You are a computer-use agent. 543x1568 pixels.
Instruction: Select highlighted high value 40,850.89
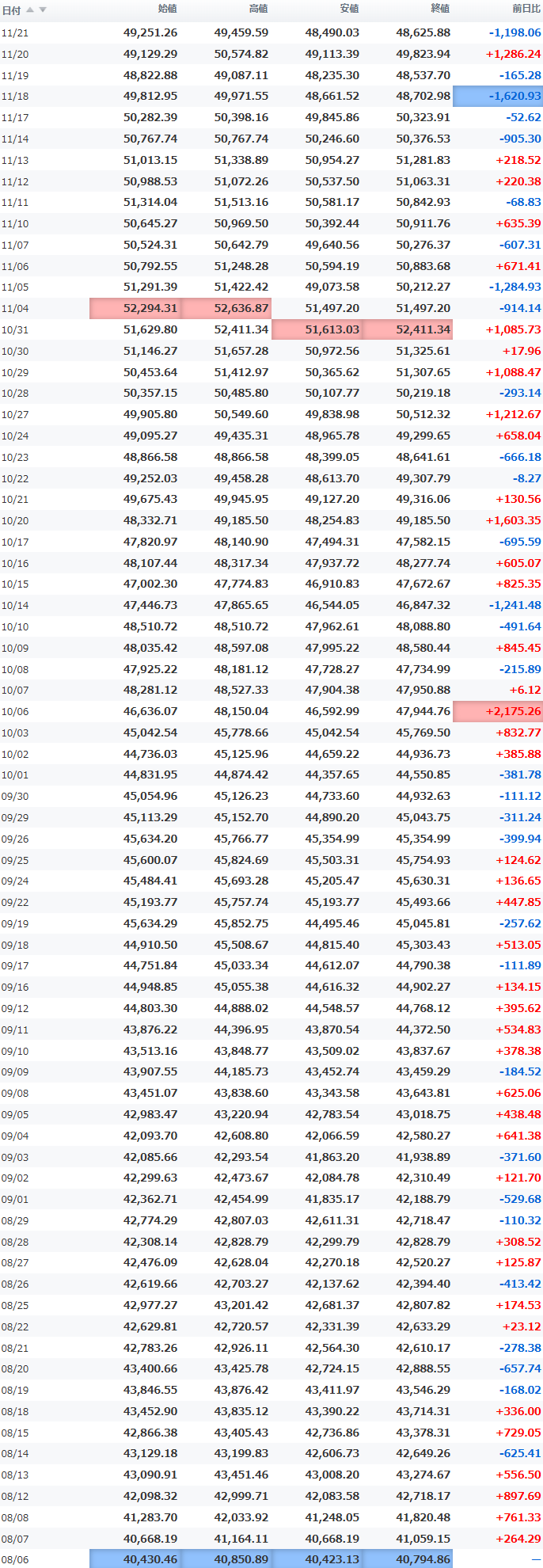pyautogui.click(x=226, y=1559)
